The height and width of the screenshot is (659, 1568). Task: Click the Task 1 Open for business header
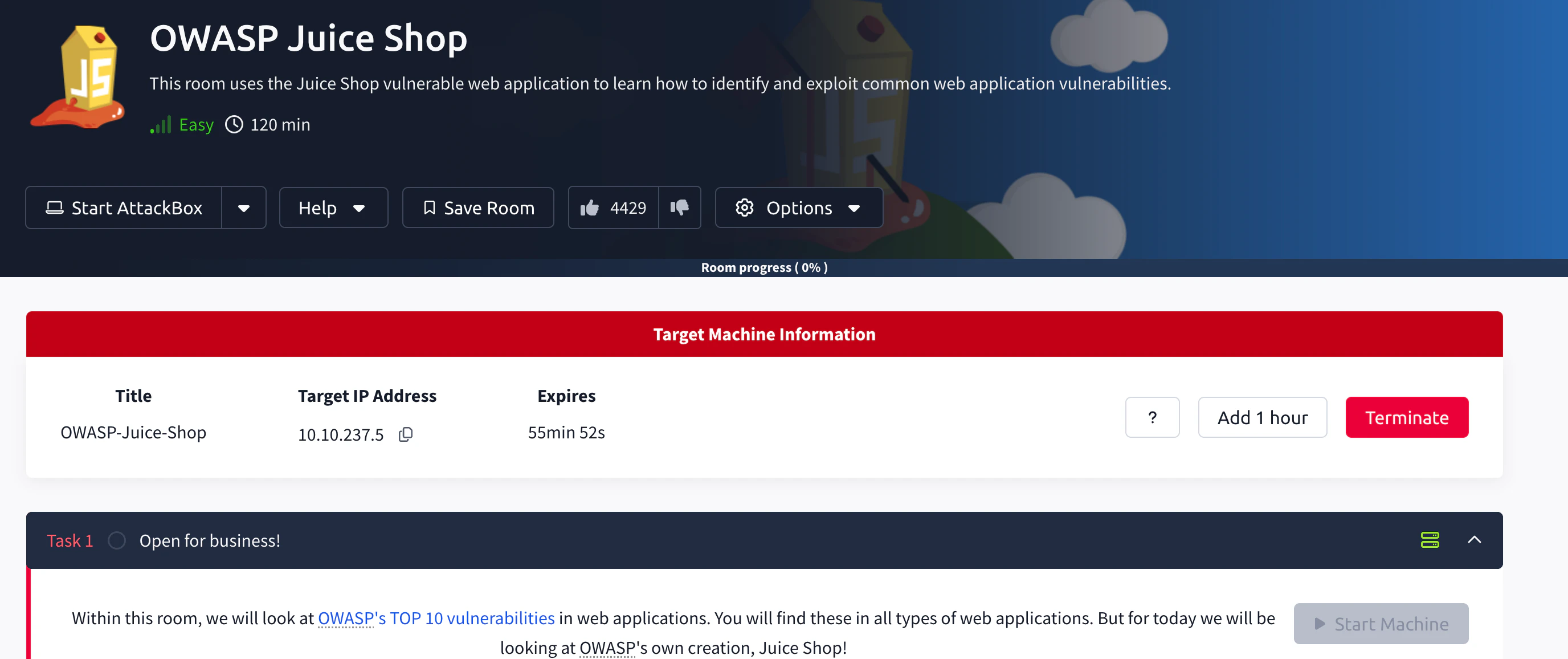pos(210,540)
